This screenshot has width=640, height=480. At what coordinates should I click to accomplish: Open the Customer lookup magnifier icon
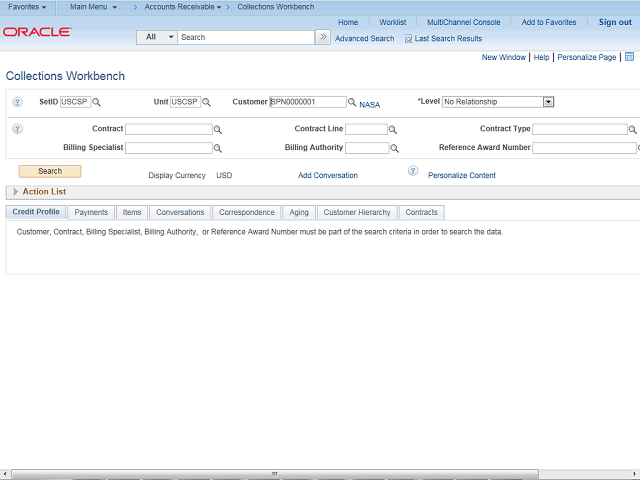coord(352,102)
